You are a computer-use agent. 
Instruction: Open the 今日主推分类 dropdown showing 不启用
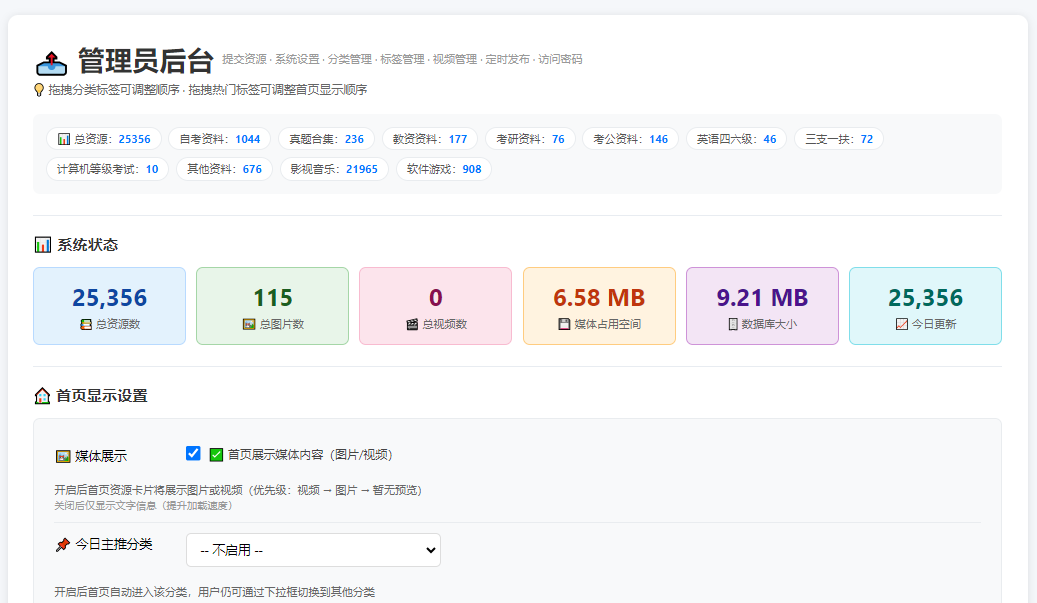[313, 550]
